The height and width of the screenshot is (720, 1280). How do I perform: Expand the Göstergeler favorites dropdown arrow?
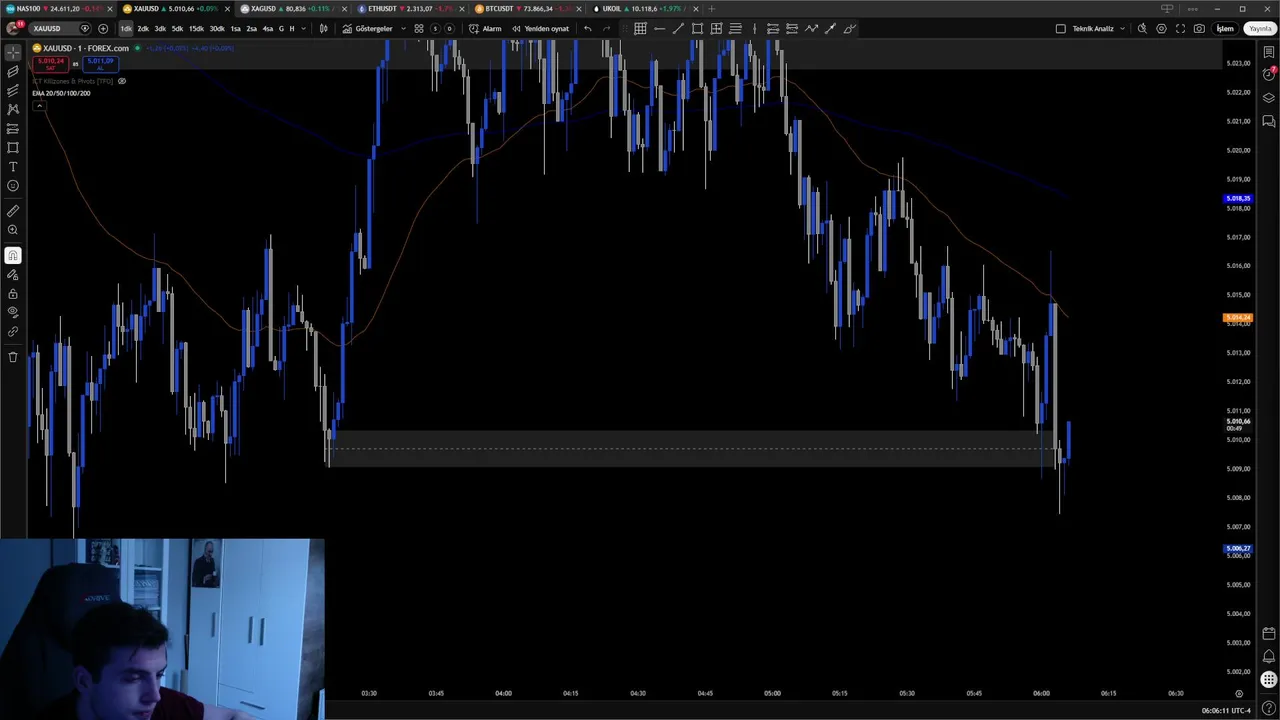[404, 28]
